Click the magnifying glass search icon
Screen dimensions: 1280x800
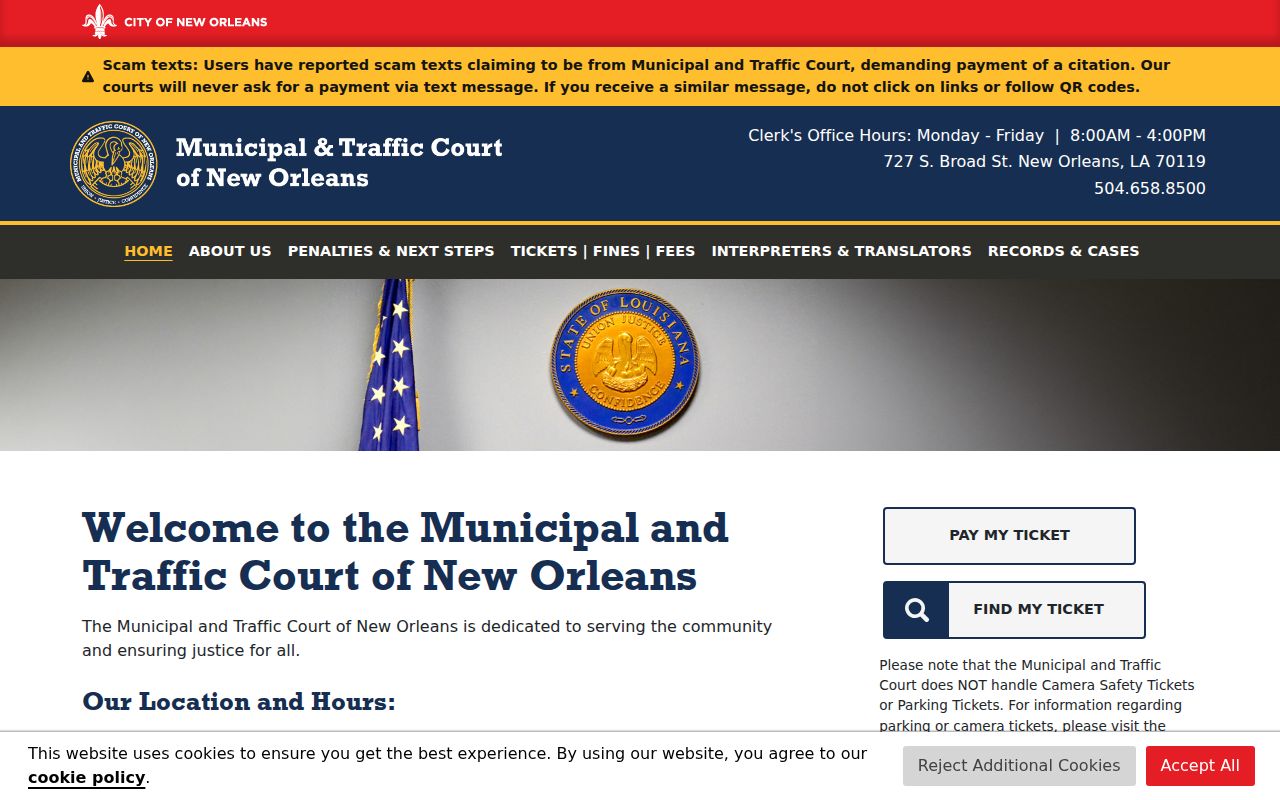pos(916,610)
